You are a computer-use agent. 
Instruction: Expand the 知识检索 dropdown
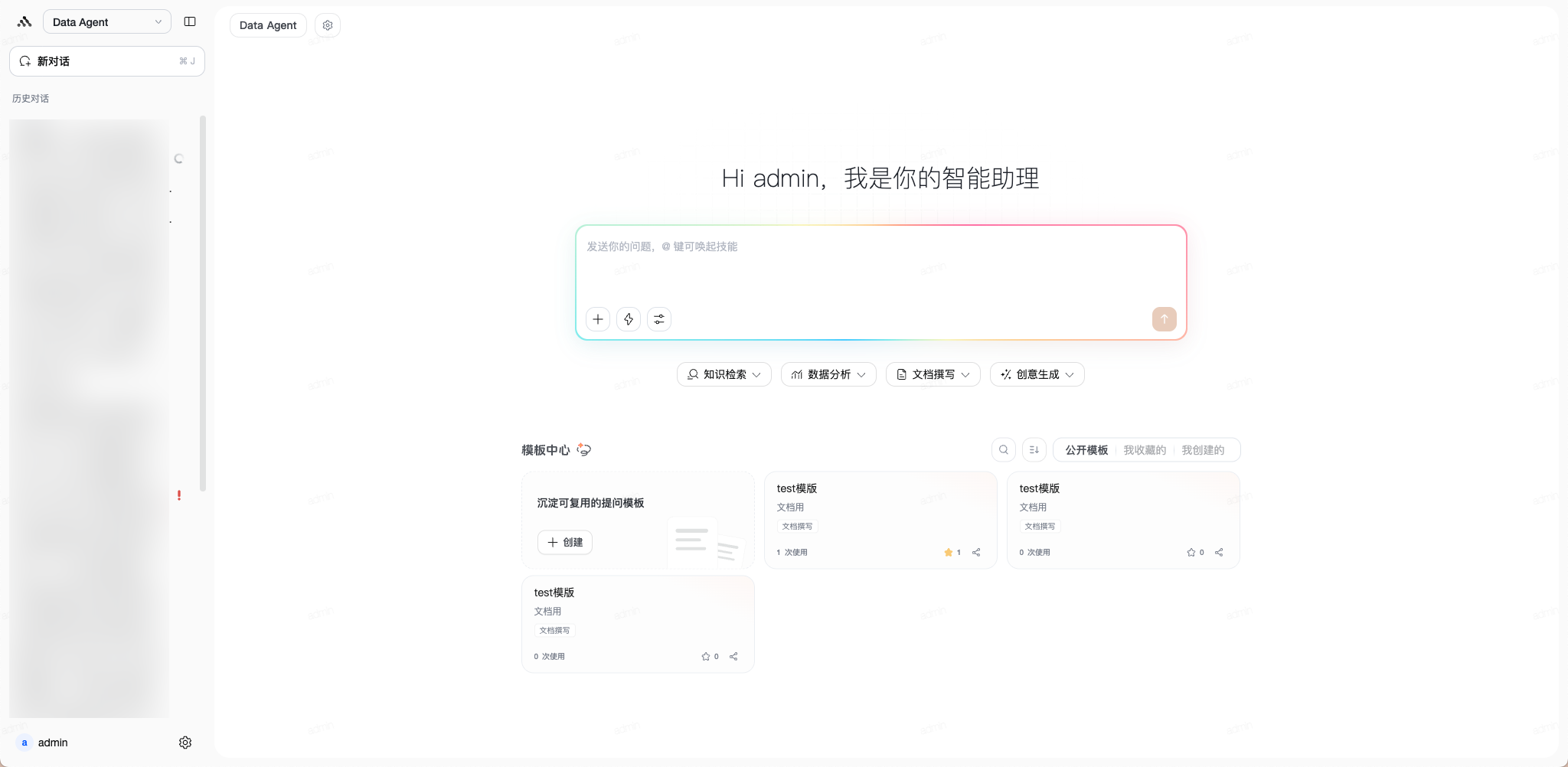(x=724, y=374)
